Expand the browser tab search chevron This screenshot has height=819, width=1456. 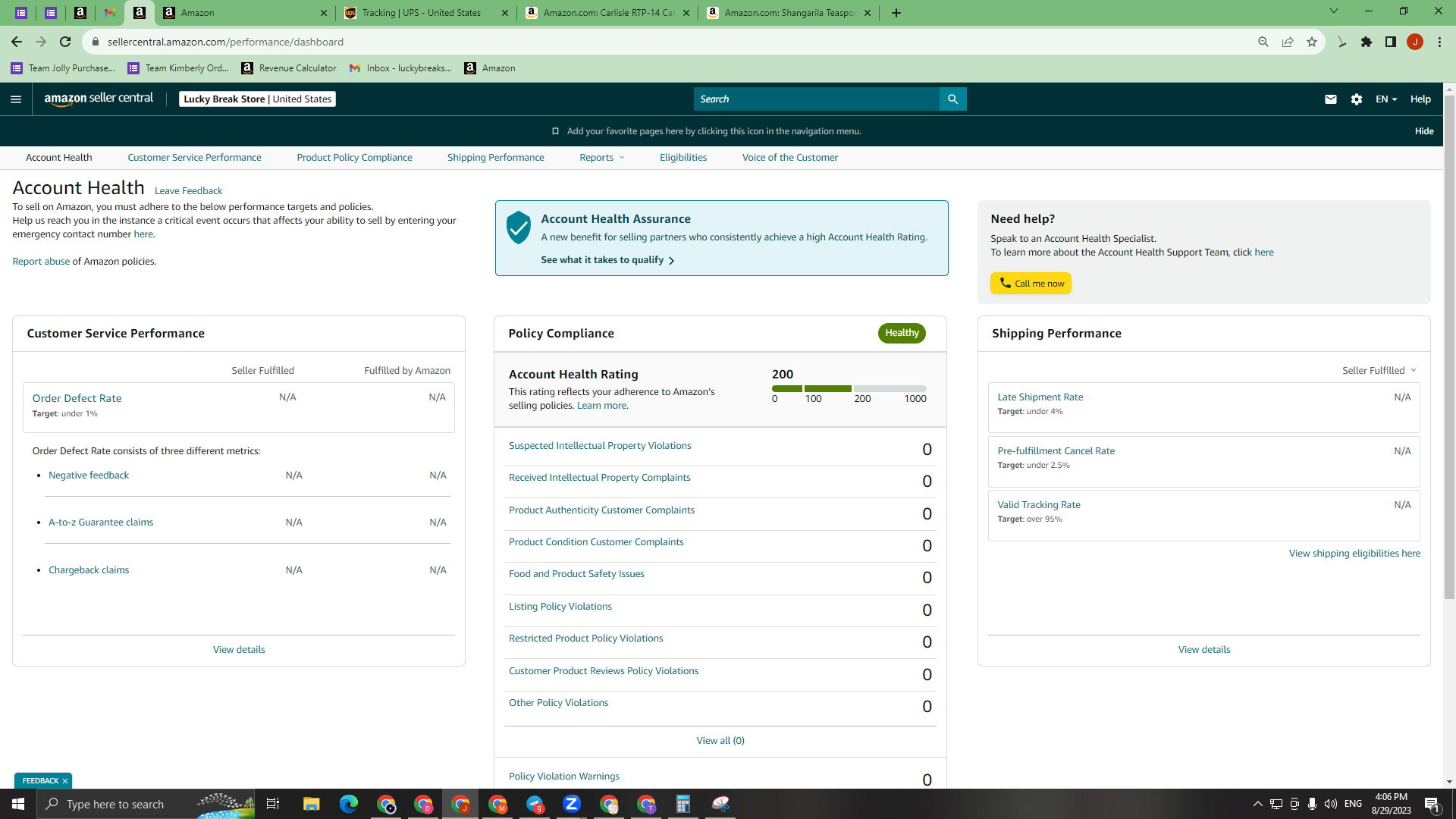coord(1334,11)
